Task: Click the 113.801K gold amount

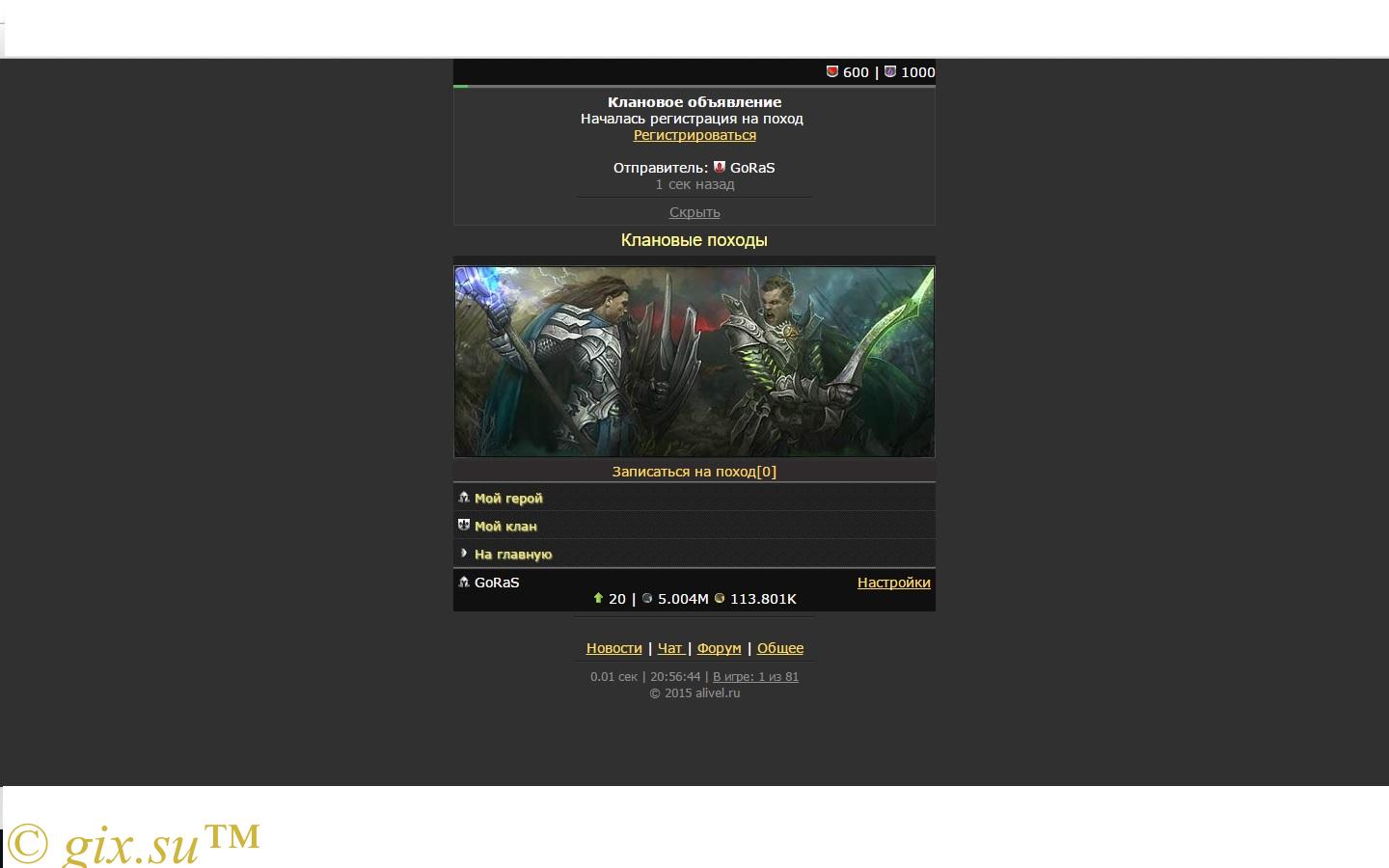Action: coord(763,599)
